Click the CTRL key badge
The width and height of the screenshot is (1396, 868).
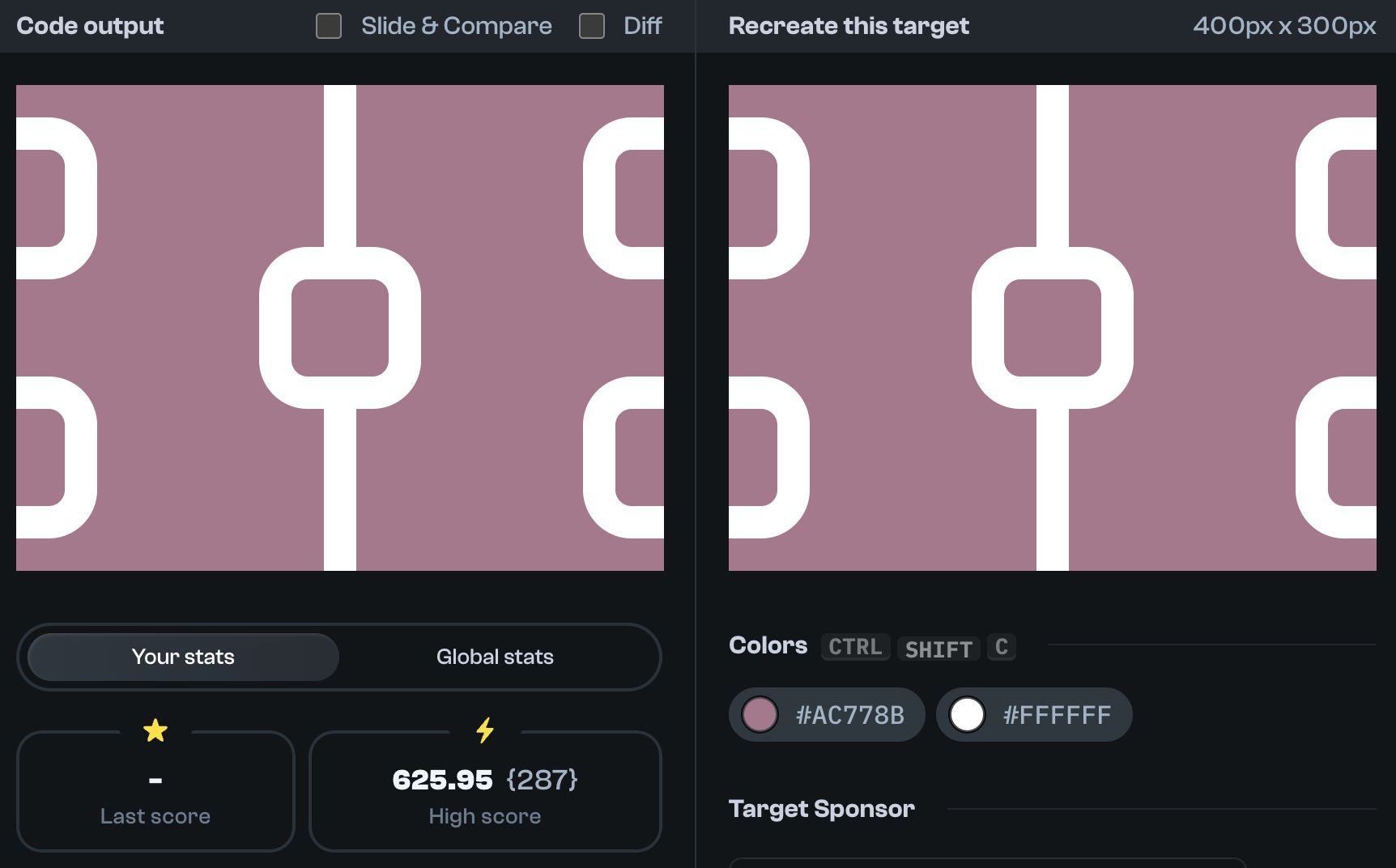click(855, 647)
